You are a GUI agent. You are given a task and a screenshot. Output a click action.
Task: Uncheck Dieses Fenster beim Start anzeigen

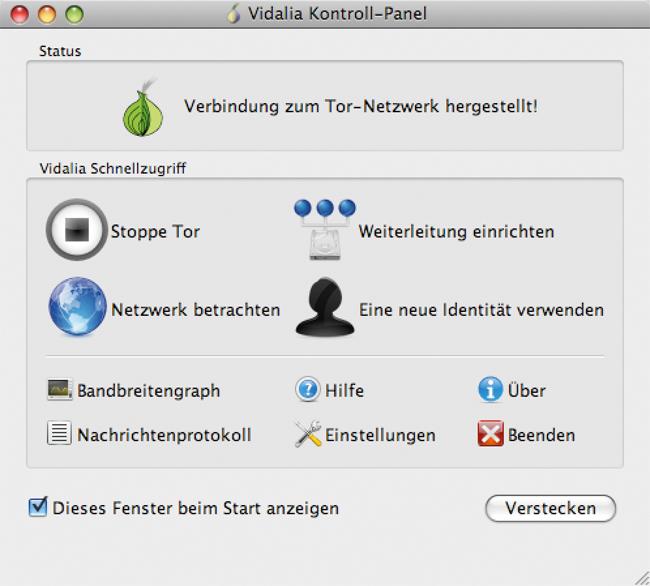pyautogui.click(x=38, y=507)
